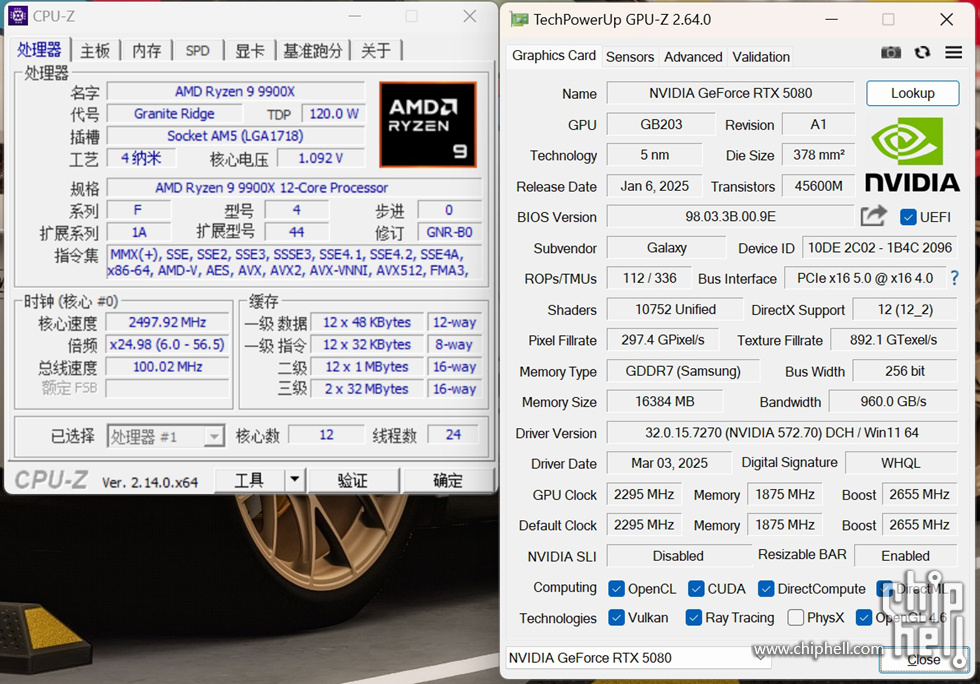Screen dimensions: 980x684
Task: Take a screenshot with the GPU-Z camera icon
Action: (x=891, y=53)
